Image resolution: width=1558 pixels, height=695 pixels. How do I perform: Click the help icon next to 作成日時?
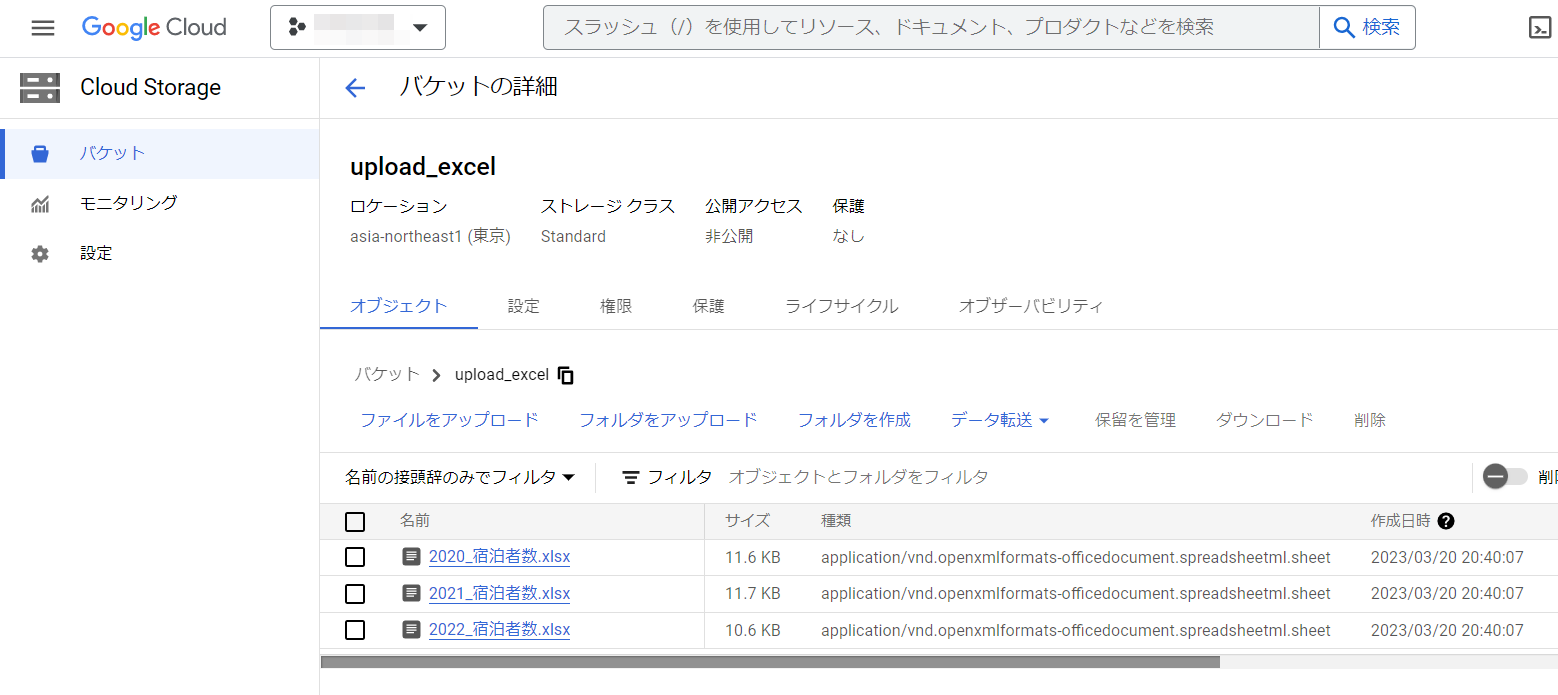[1446, 521]
